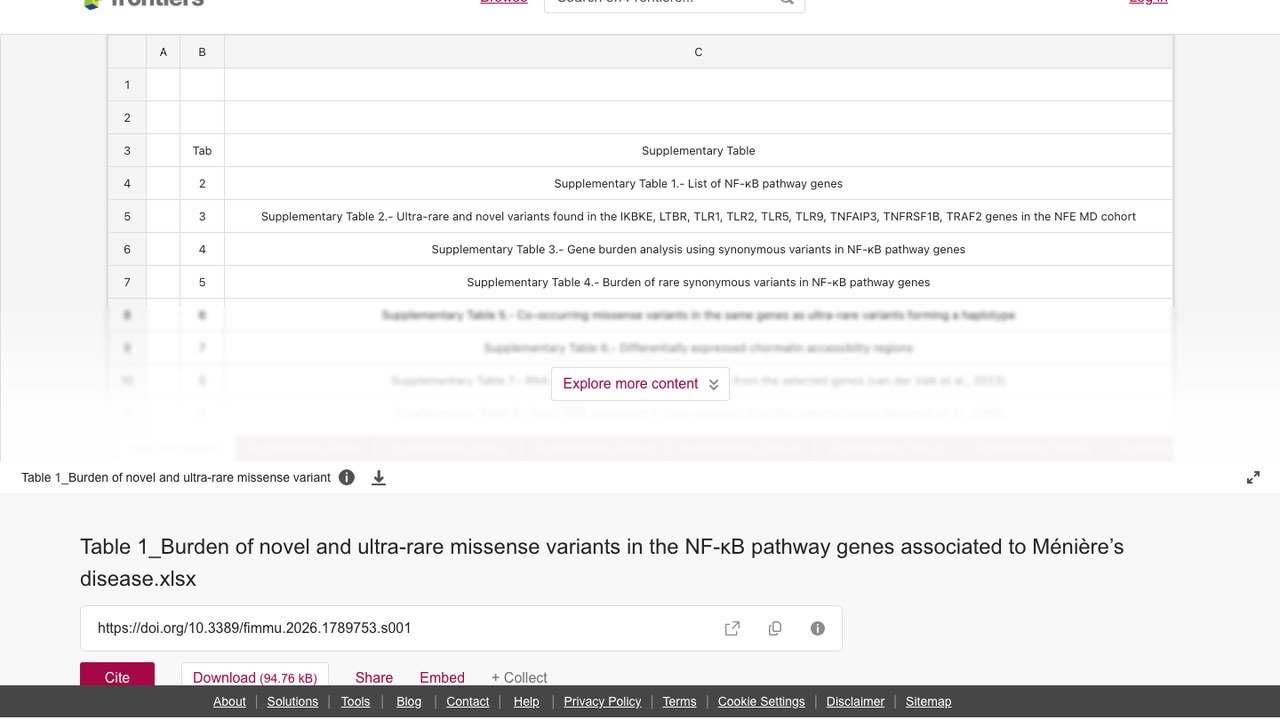Open the Disclaimer footer link

(x=855, y=701)
